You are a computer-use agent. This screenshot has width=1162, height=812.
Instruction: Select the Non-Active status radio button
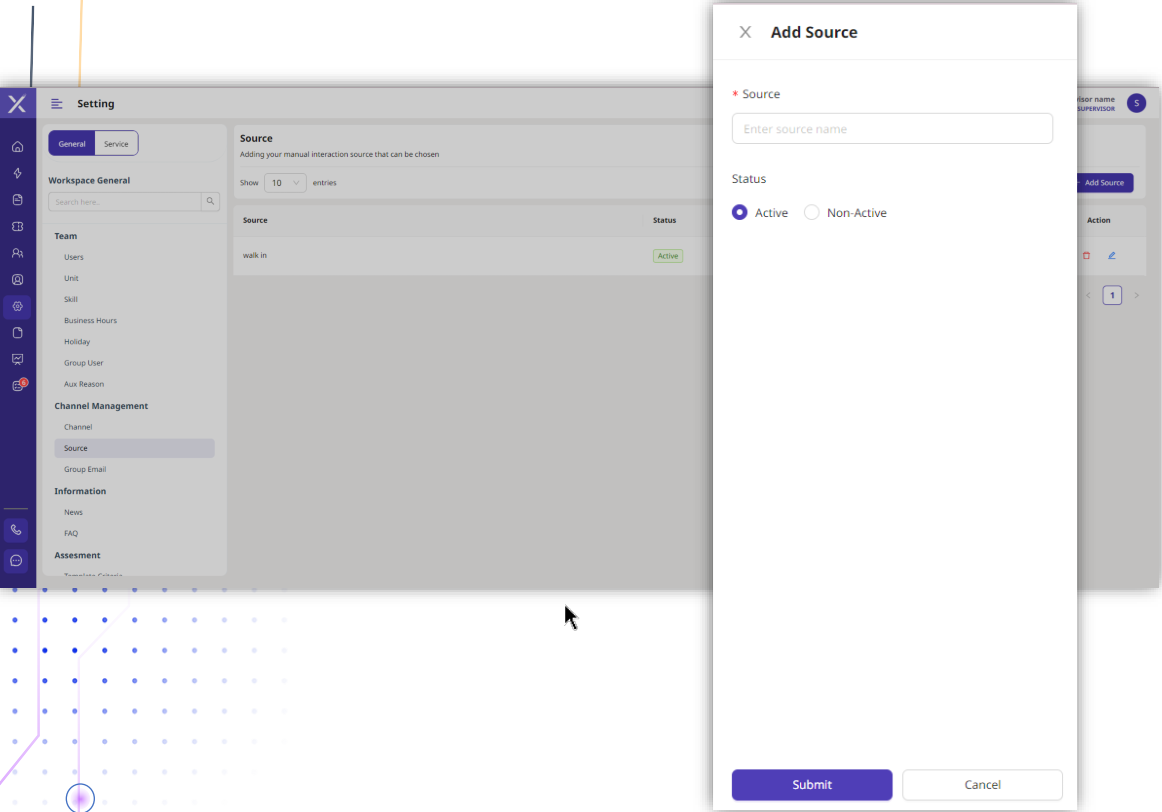(812, 213)
